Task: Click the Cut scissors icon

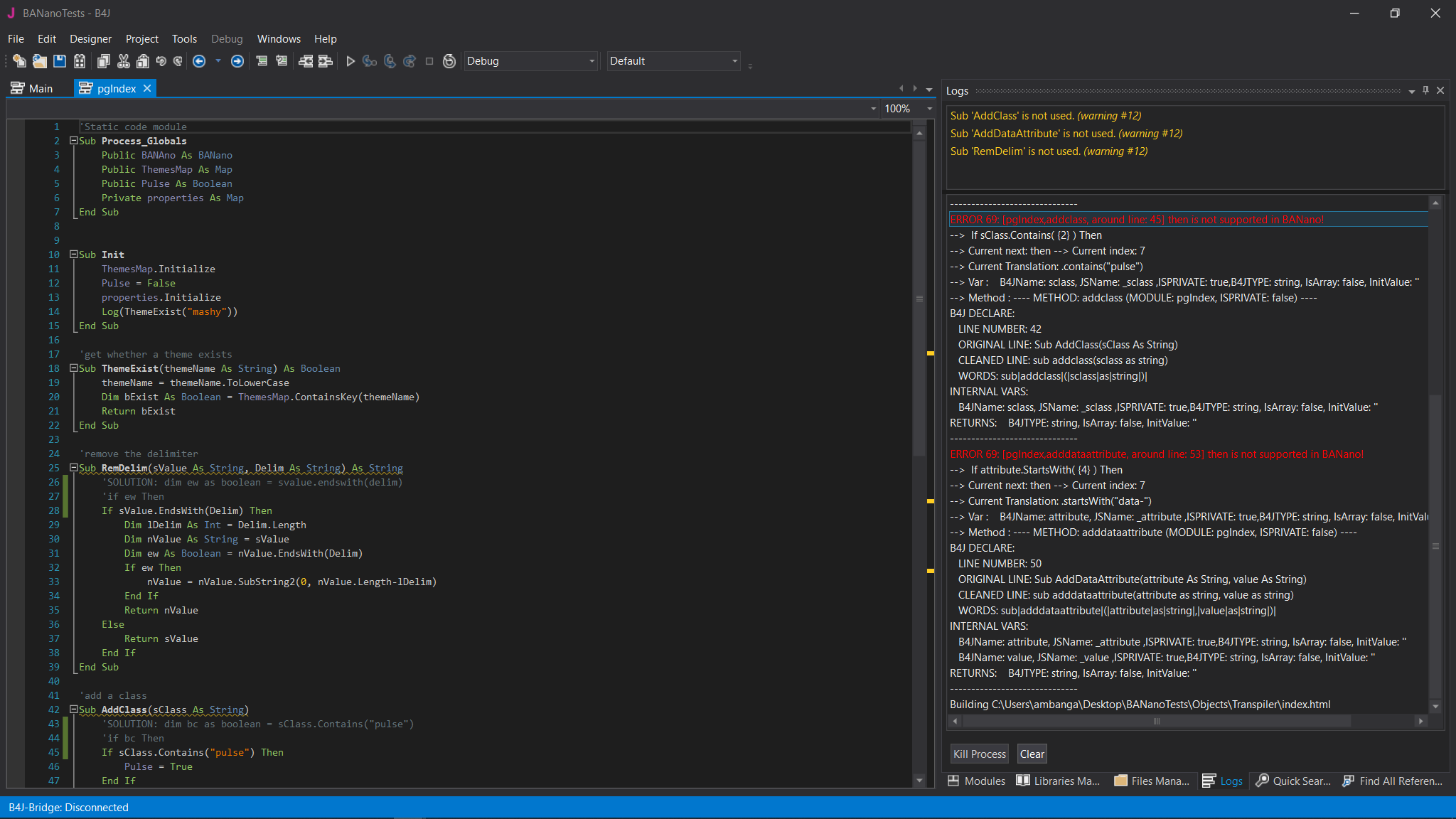Action: click(124, 61)
